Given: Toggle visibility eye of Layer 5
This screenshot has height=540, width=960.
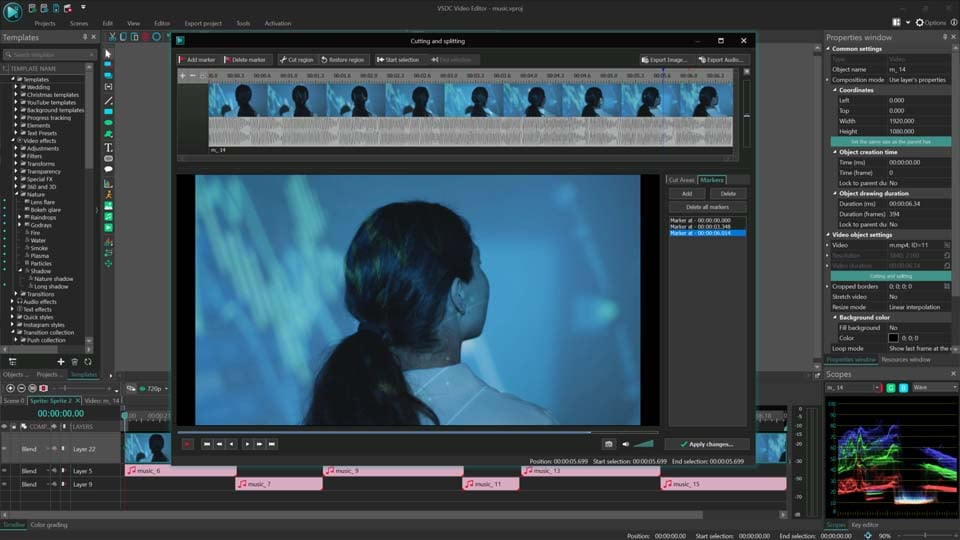Looking at the screenshot, I should tap(5, 471).
